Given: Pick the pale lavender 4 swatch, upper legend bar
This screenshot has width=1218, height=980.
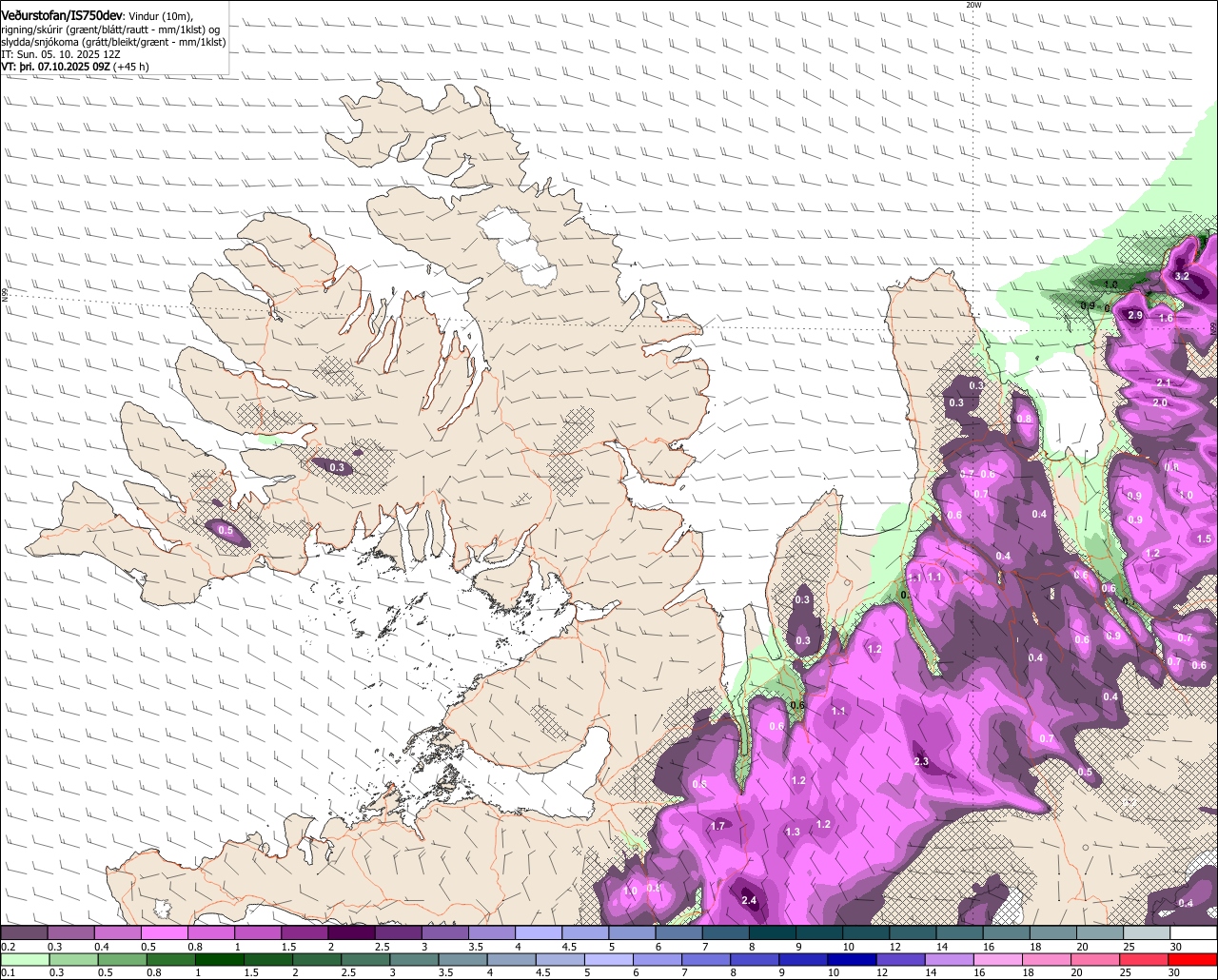Looking at the screenshot, I should tap(539, 932).
